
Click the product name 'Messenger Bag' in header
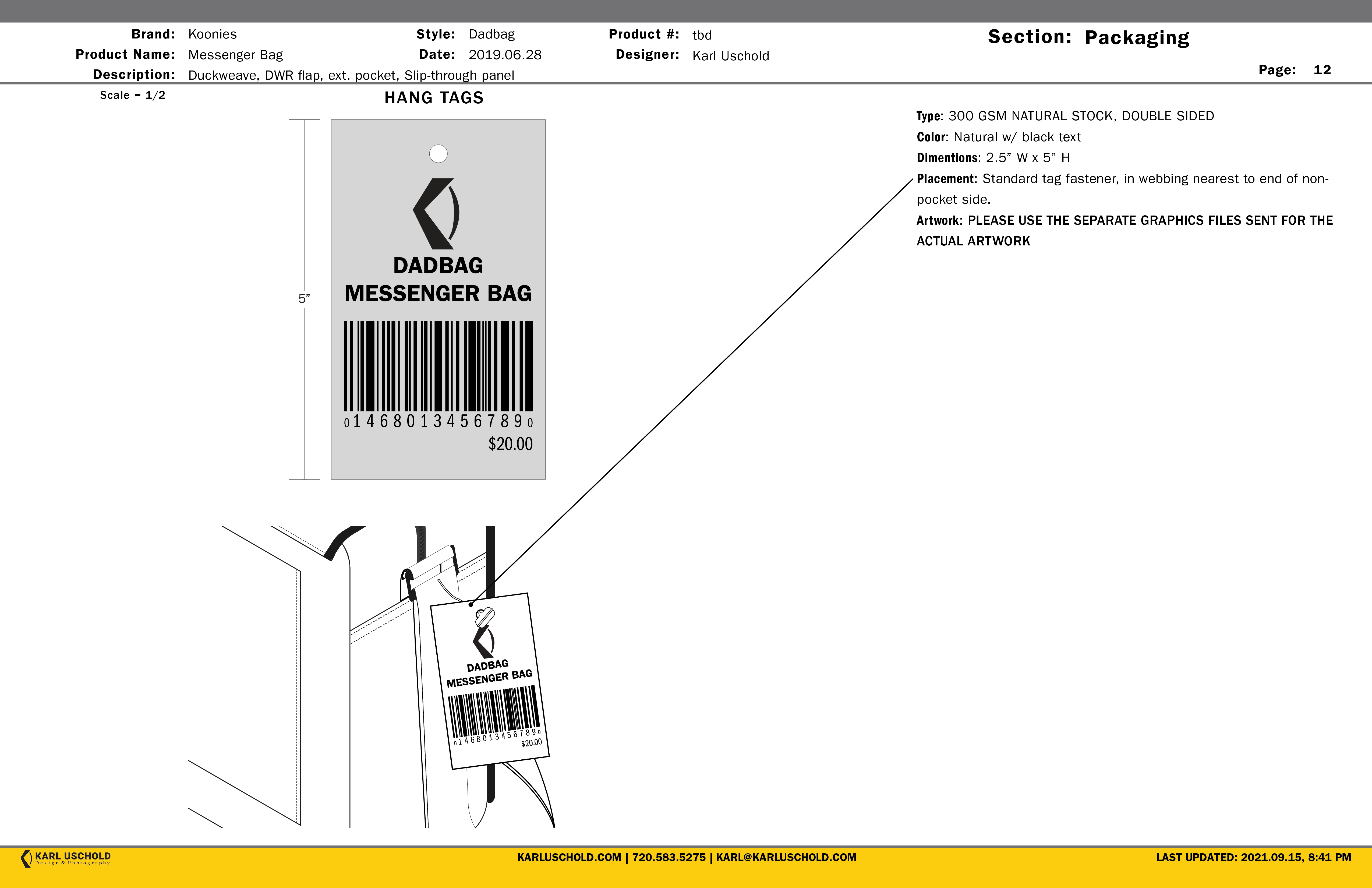click(x=235, y=55)
